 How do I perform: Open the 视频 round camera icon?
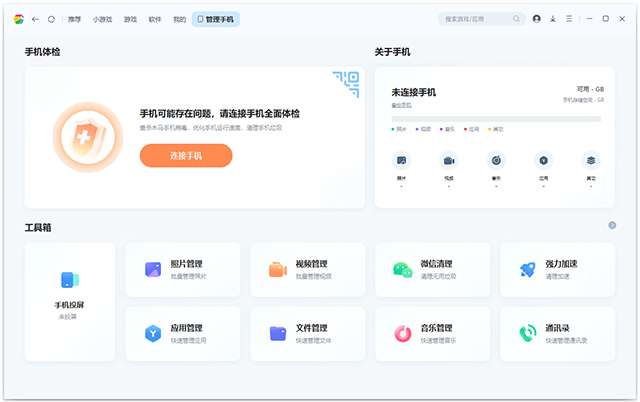pyautogui.click(x=449, y=160)
